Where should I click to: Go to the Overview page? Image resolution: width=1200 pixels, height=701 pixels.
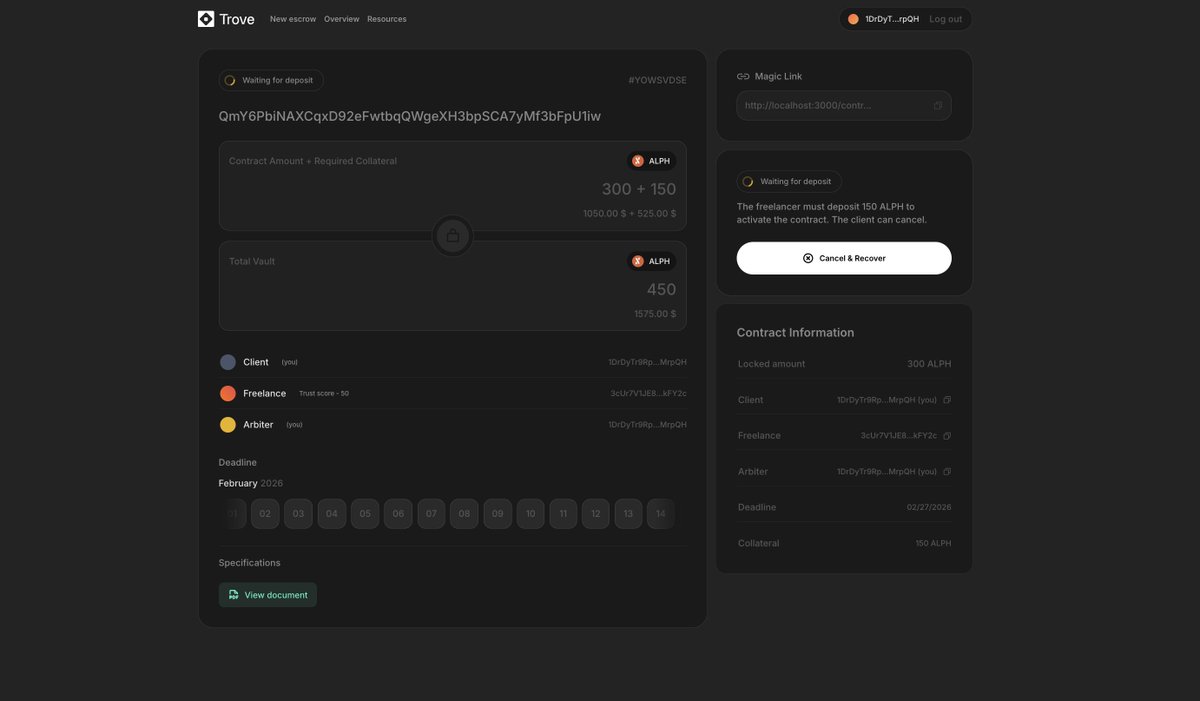(341, 19)
